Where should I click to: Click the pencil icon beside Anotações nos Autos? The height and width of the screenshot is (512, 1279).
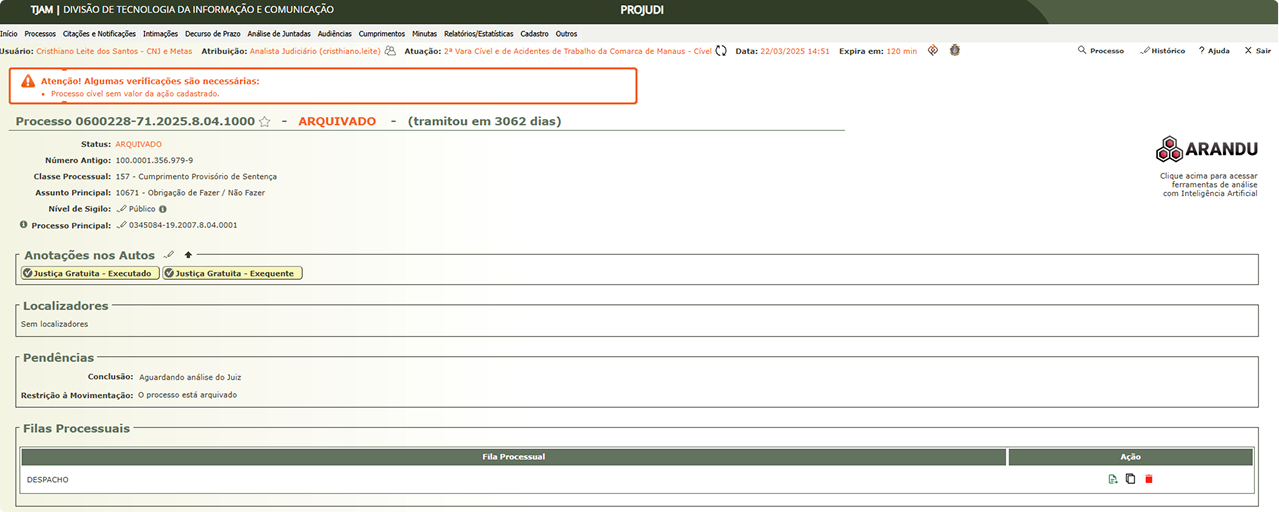[169, 255]
